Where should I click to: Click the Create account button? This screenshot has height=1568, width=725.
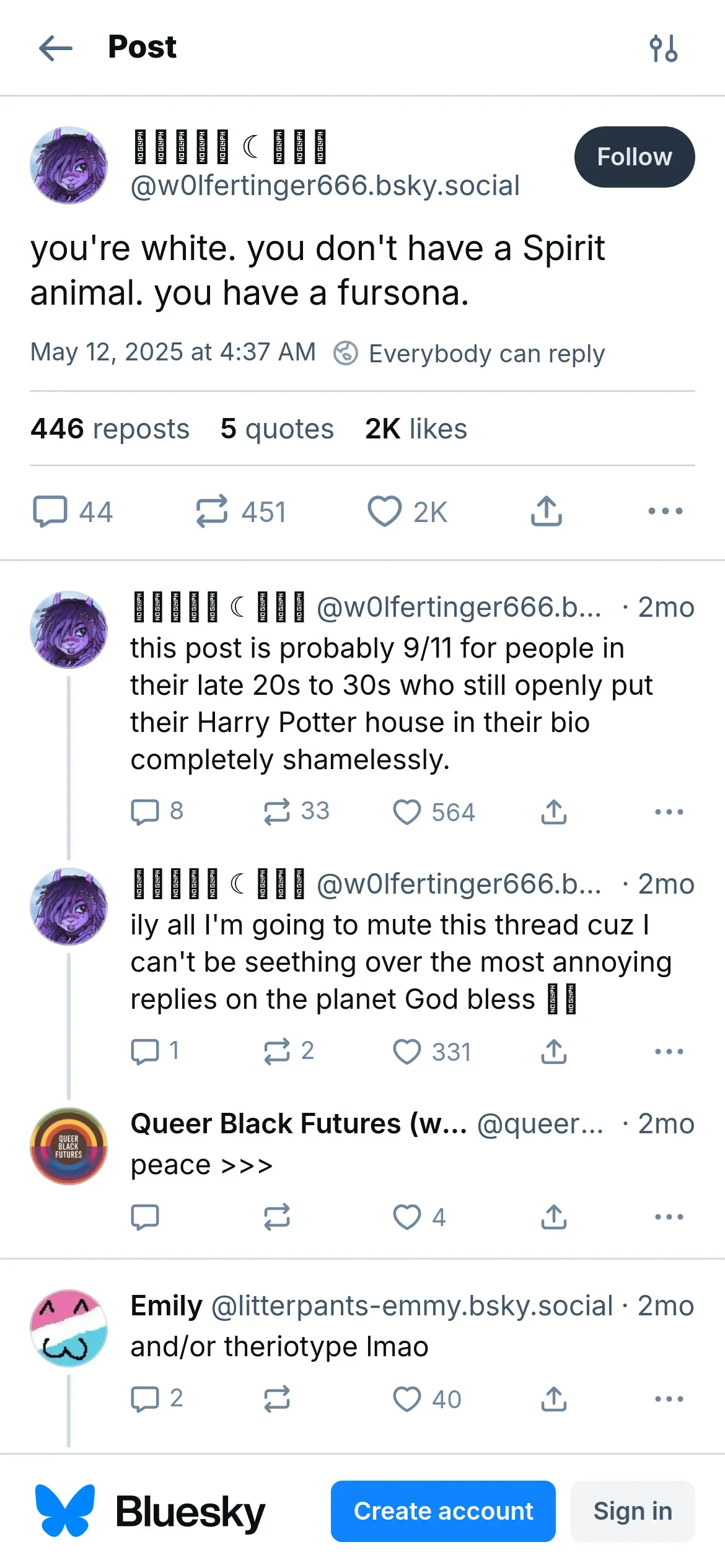click(442, 1511)
